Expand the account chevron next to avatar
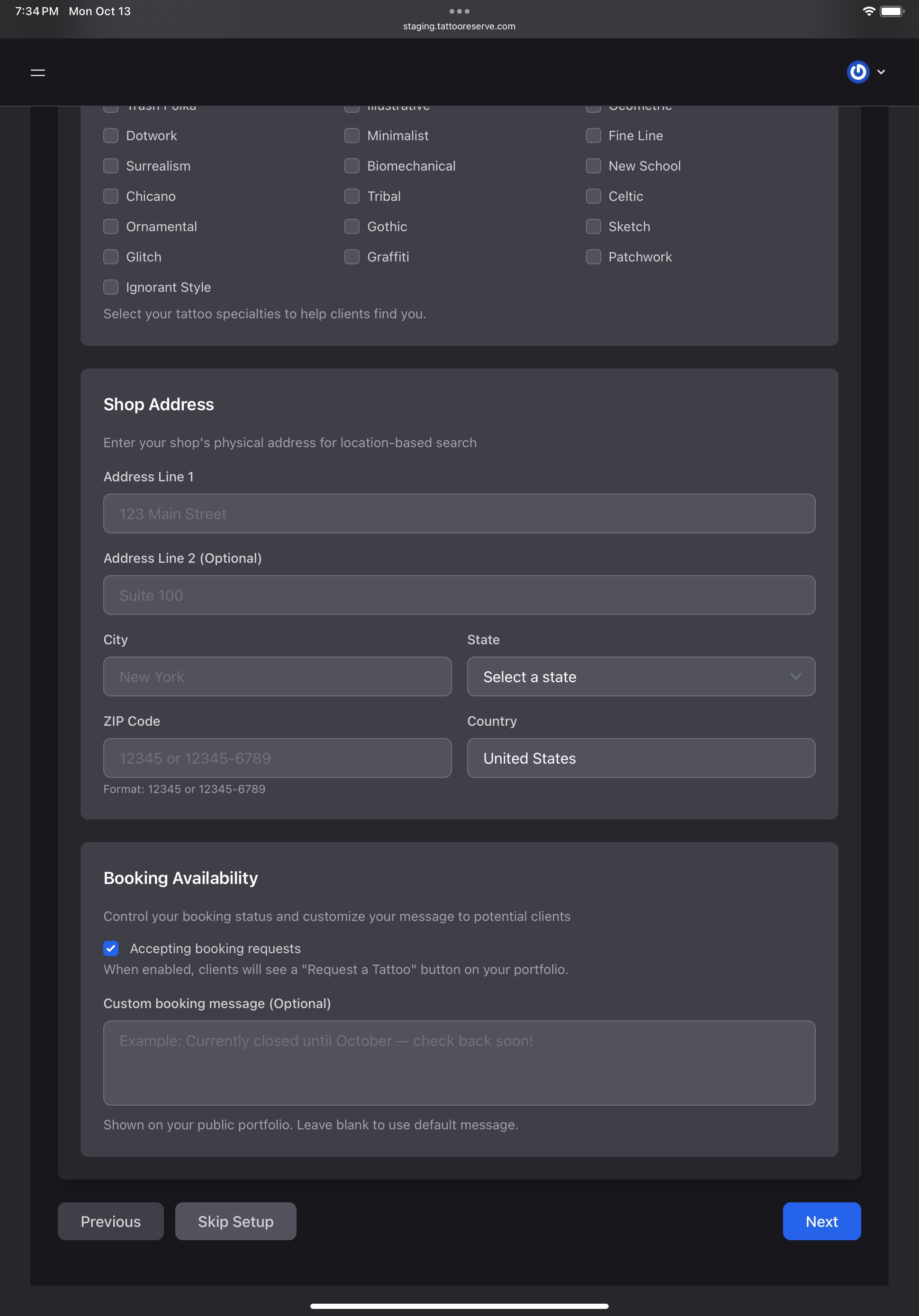Screen dimensions: 919x1316 [881, 72]
